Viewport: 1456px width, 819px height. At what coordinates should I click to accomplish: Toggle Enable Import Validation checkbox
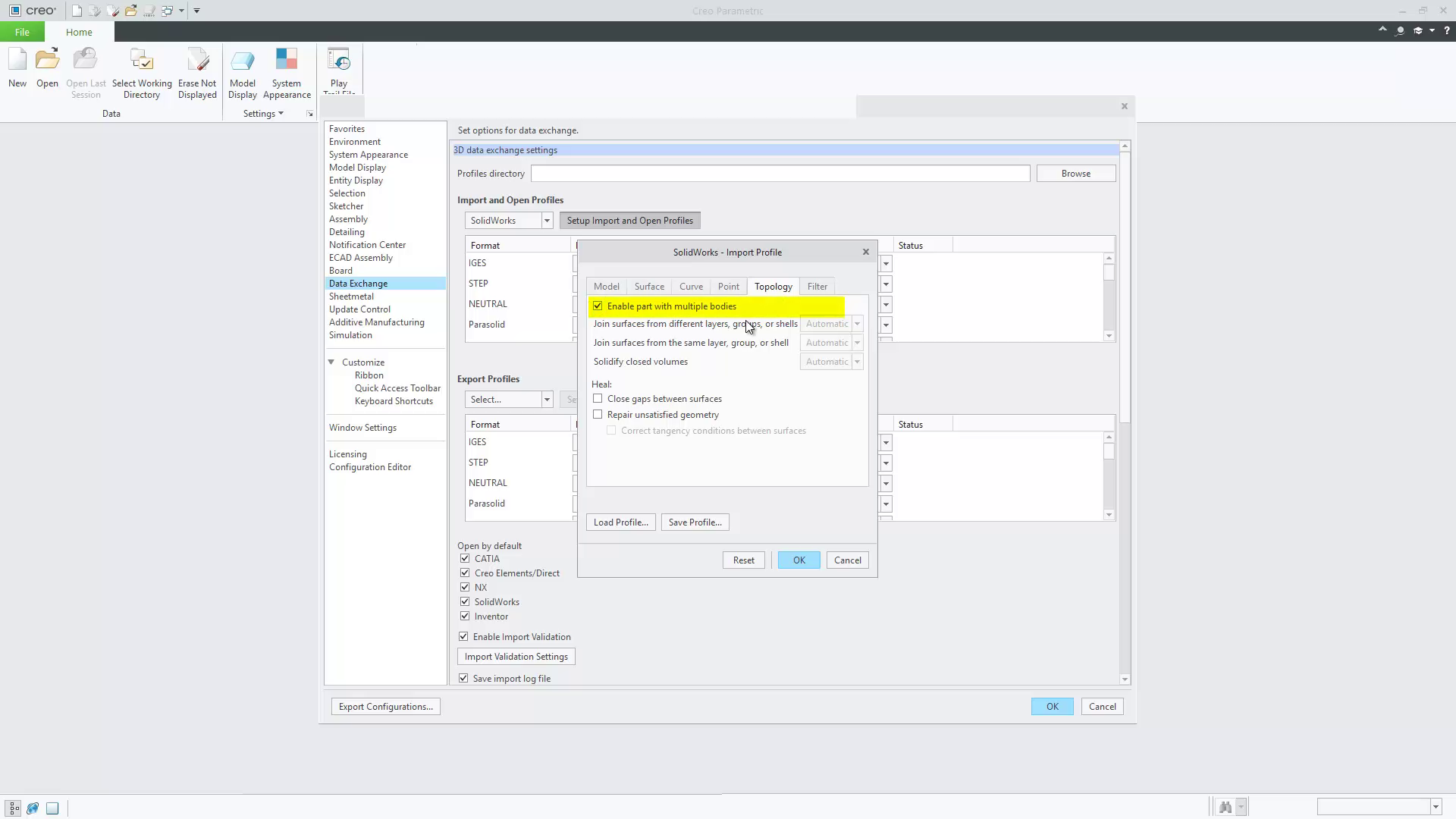click(463, 637)
